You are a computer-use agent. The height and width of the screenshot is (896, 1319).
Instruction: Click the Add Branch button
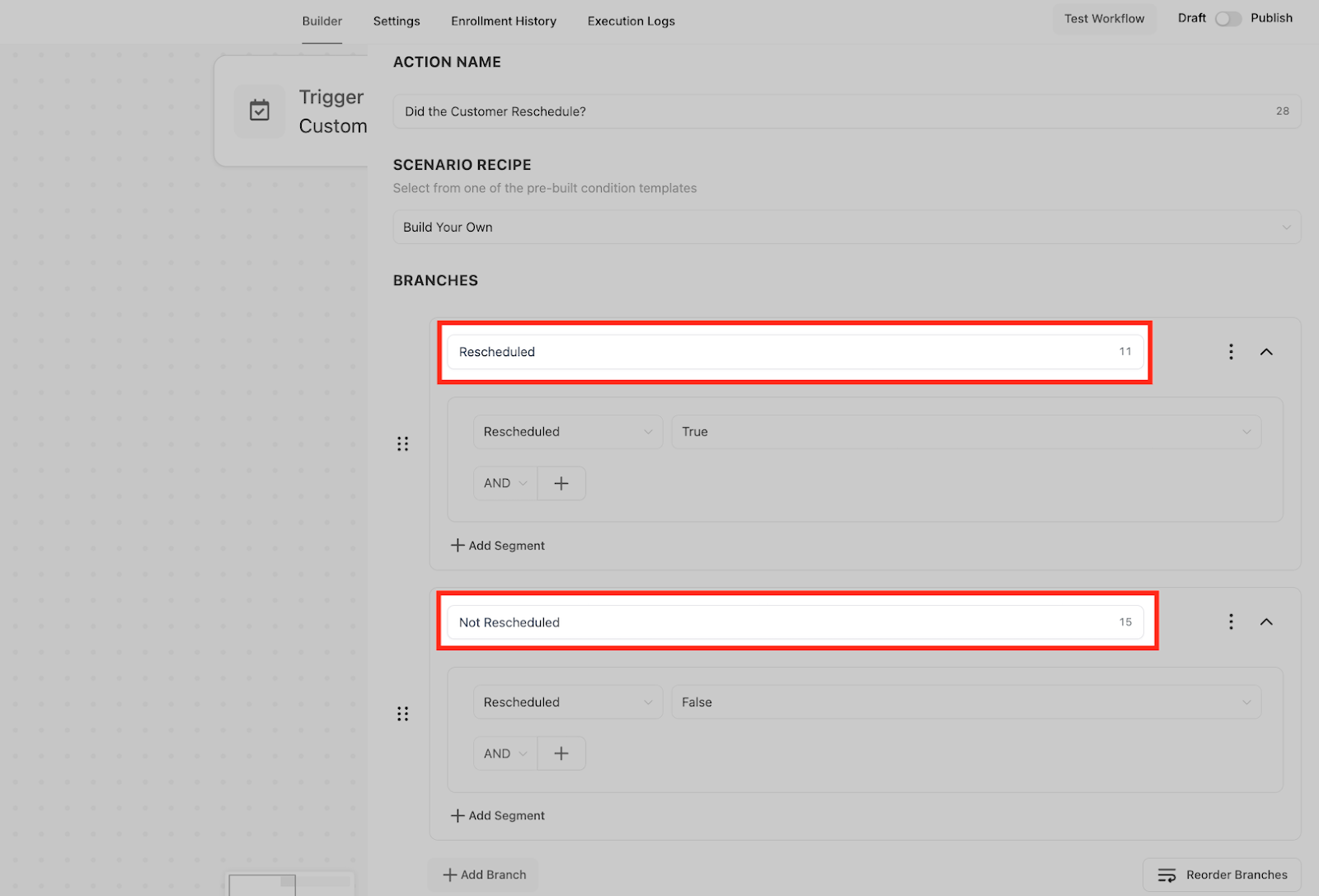tap(484, 875)
